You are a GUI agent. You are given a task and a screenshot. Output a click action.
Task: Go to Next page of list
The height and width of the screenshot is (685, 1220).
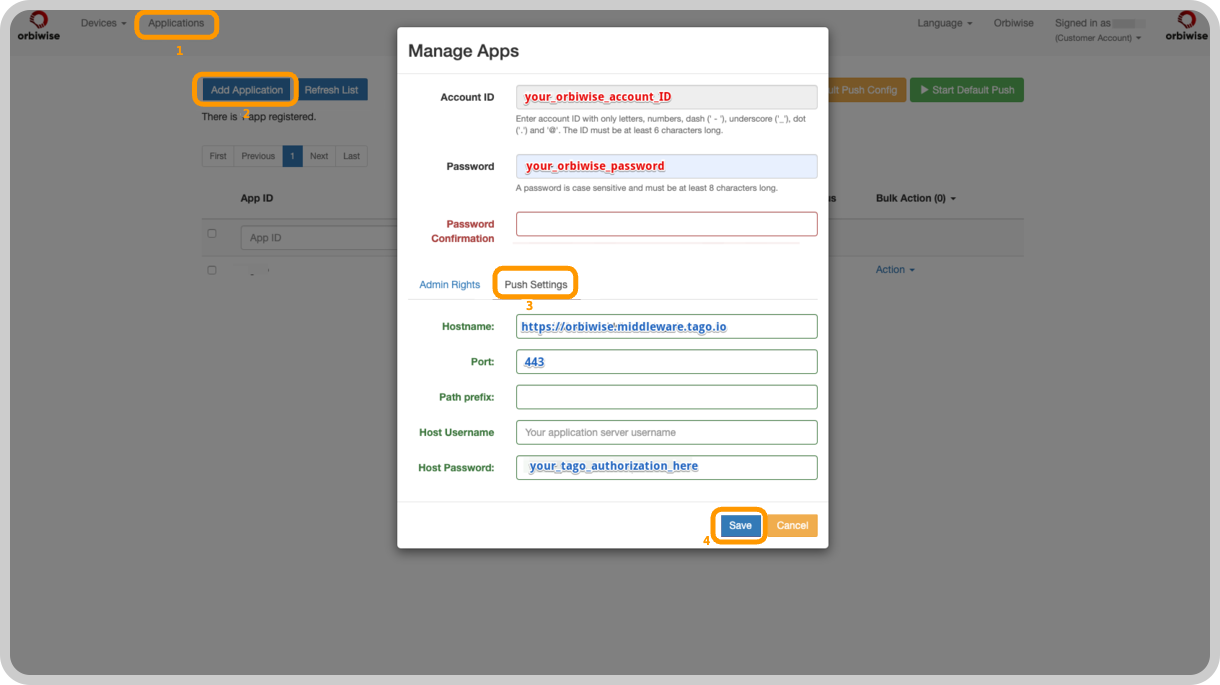(319, 156)
